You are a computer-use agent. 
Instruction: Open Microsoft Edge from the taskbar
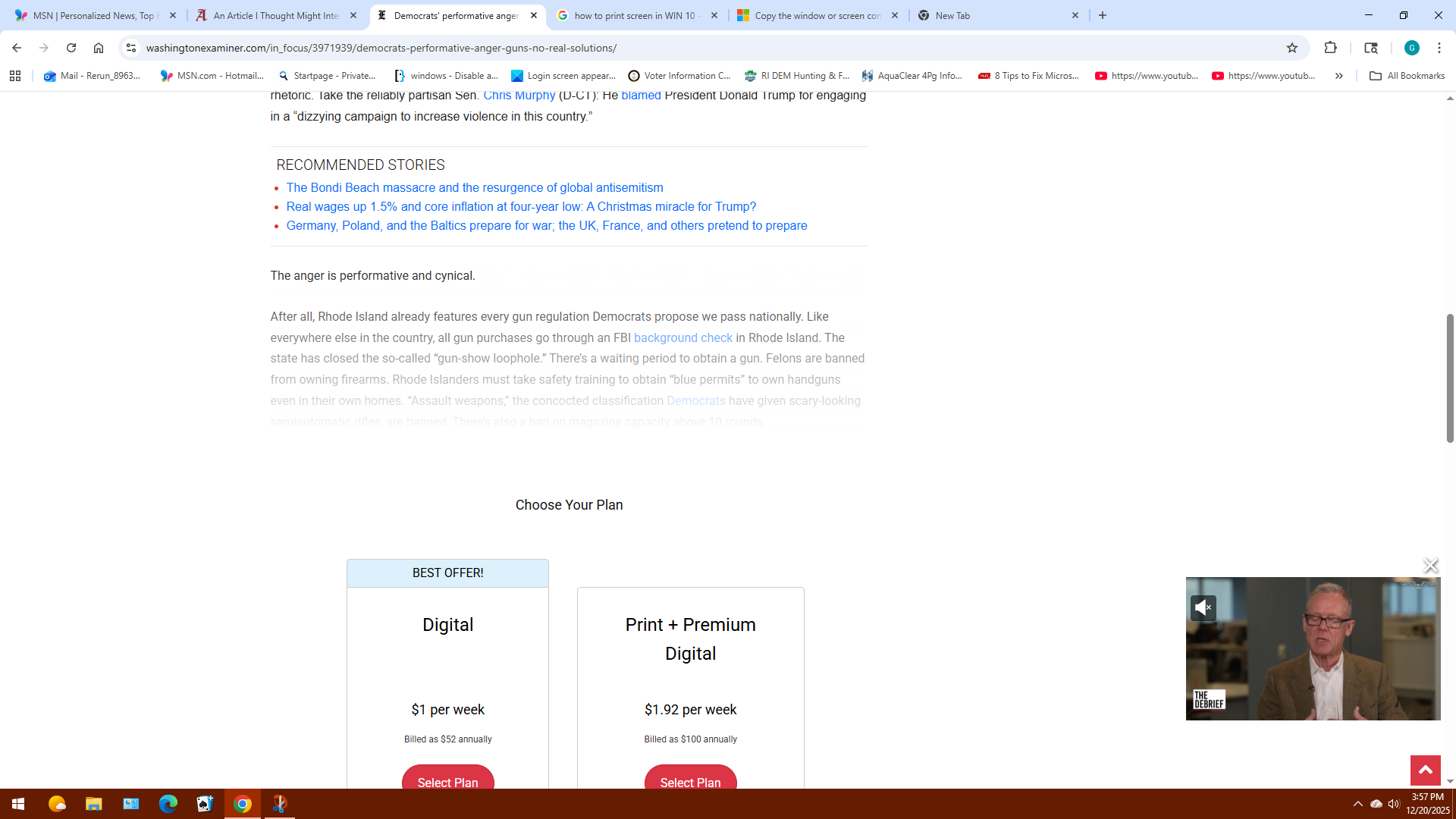click(168, 804)
